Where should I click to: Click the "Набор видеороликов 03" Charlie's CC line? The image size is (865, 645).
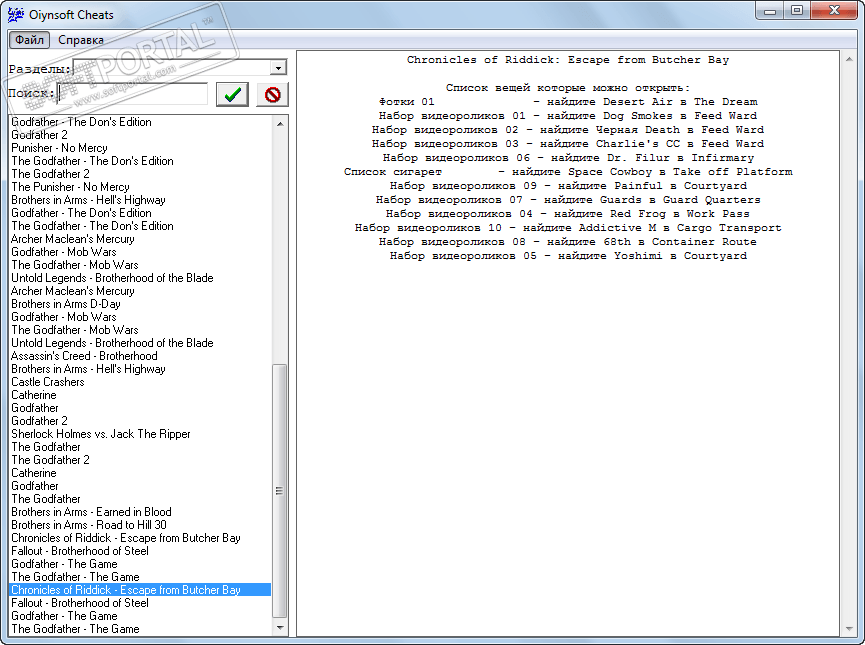point(568,143)
